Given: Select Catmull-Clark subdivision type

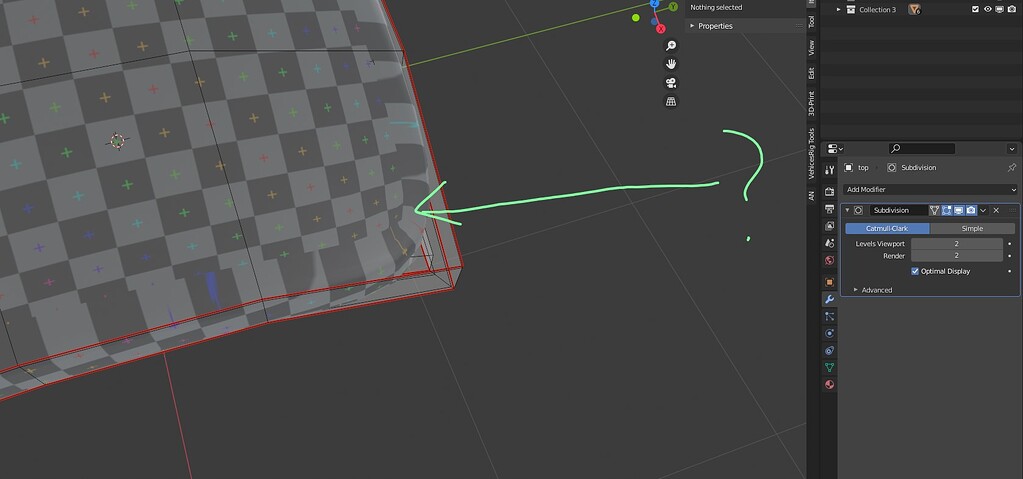Looking at the screenshot, I should 887,228.
